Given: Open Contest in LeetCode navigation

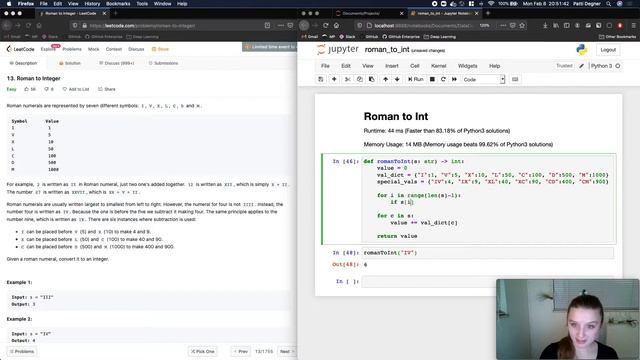Looking at the screenshot, I should (114, 49).
